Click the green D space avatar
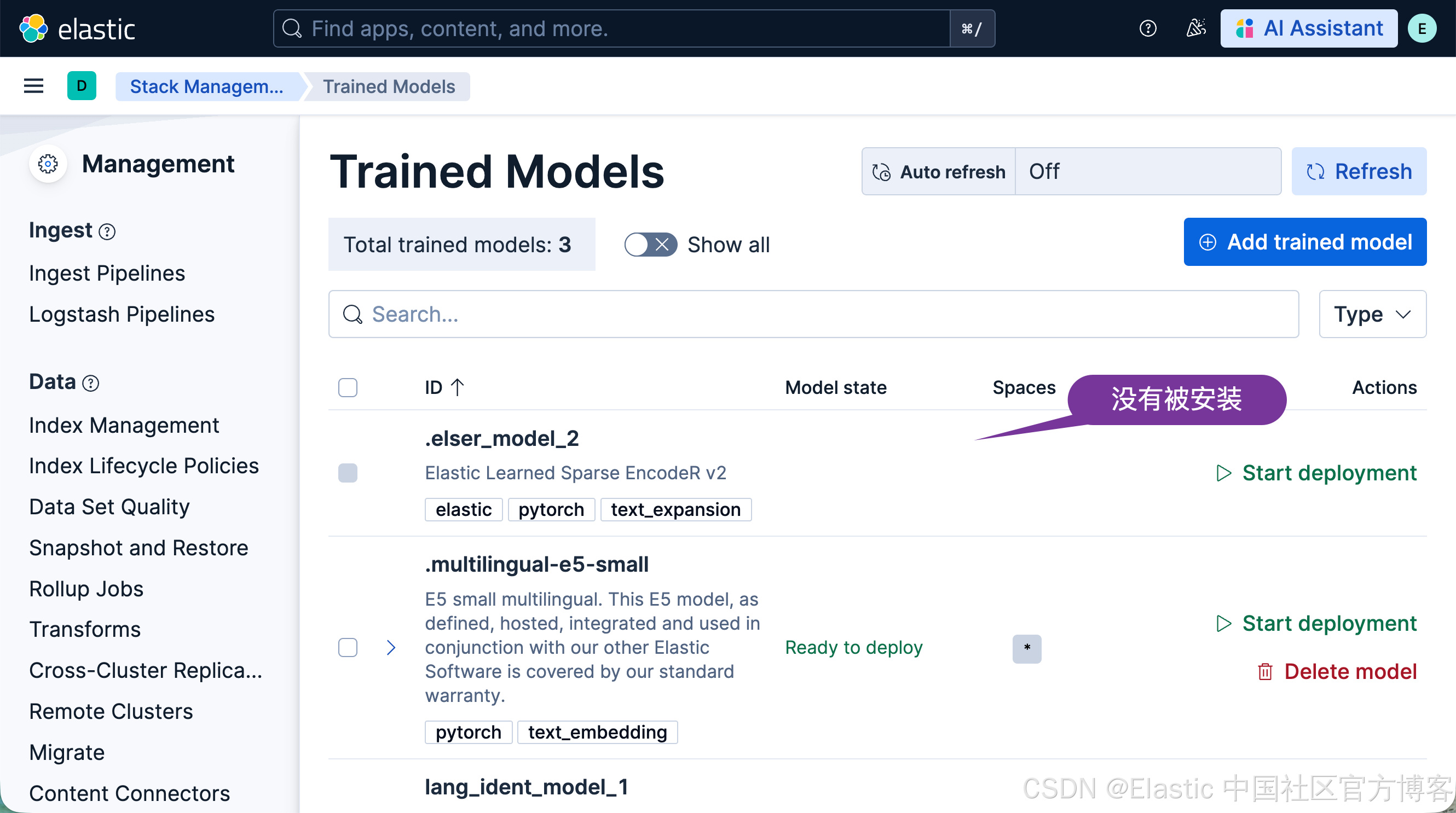The height and width of the screenshot is (813, 1456). [x=82, y=86]
